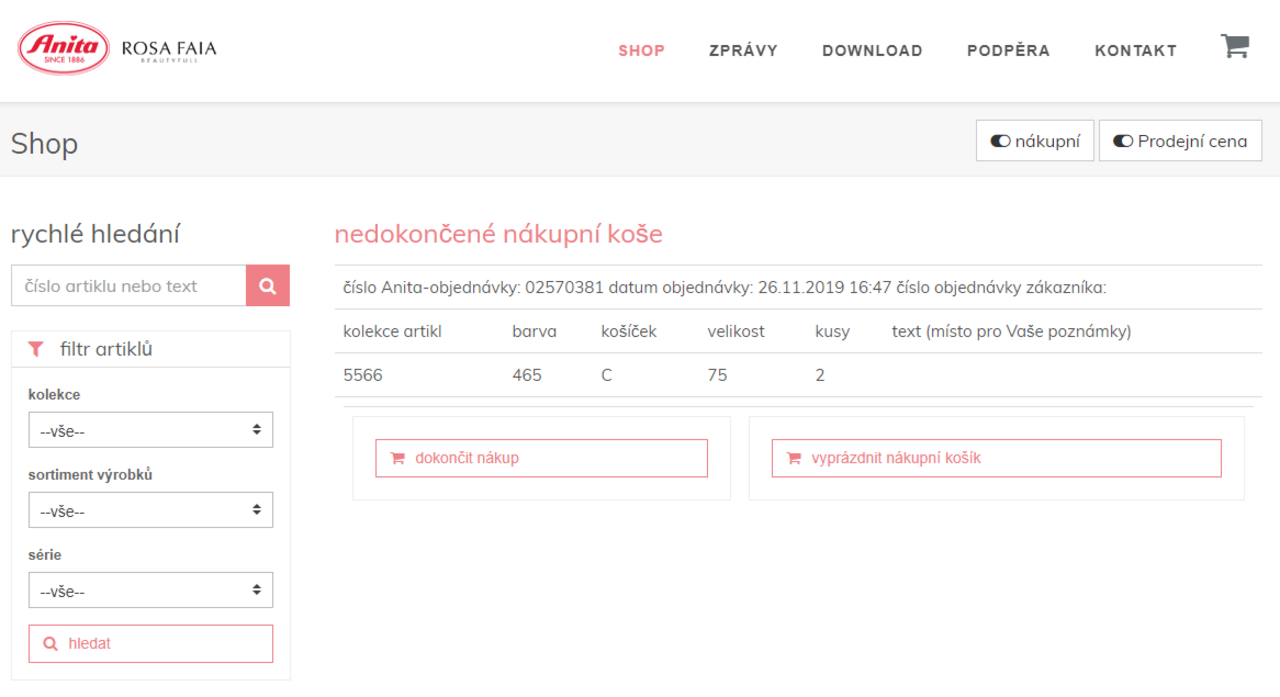Screen dimensions: 1280x697
Task: Open the shopping cart icon in header
Action: (x=1235, y=47)
